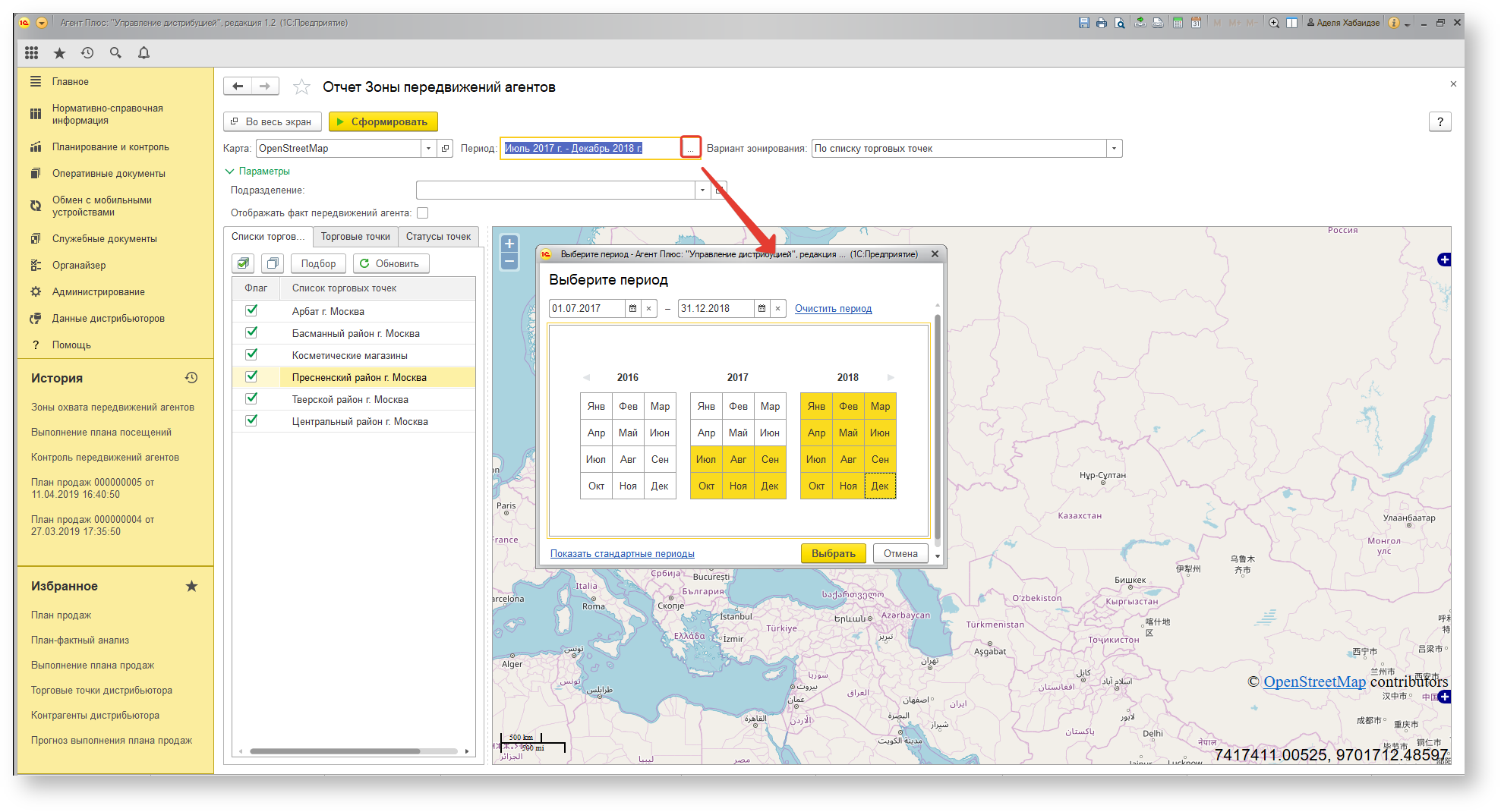The image size is (1501, 812).
Task: Open notifications bell icon
Action: (143, 52)
